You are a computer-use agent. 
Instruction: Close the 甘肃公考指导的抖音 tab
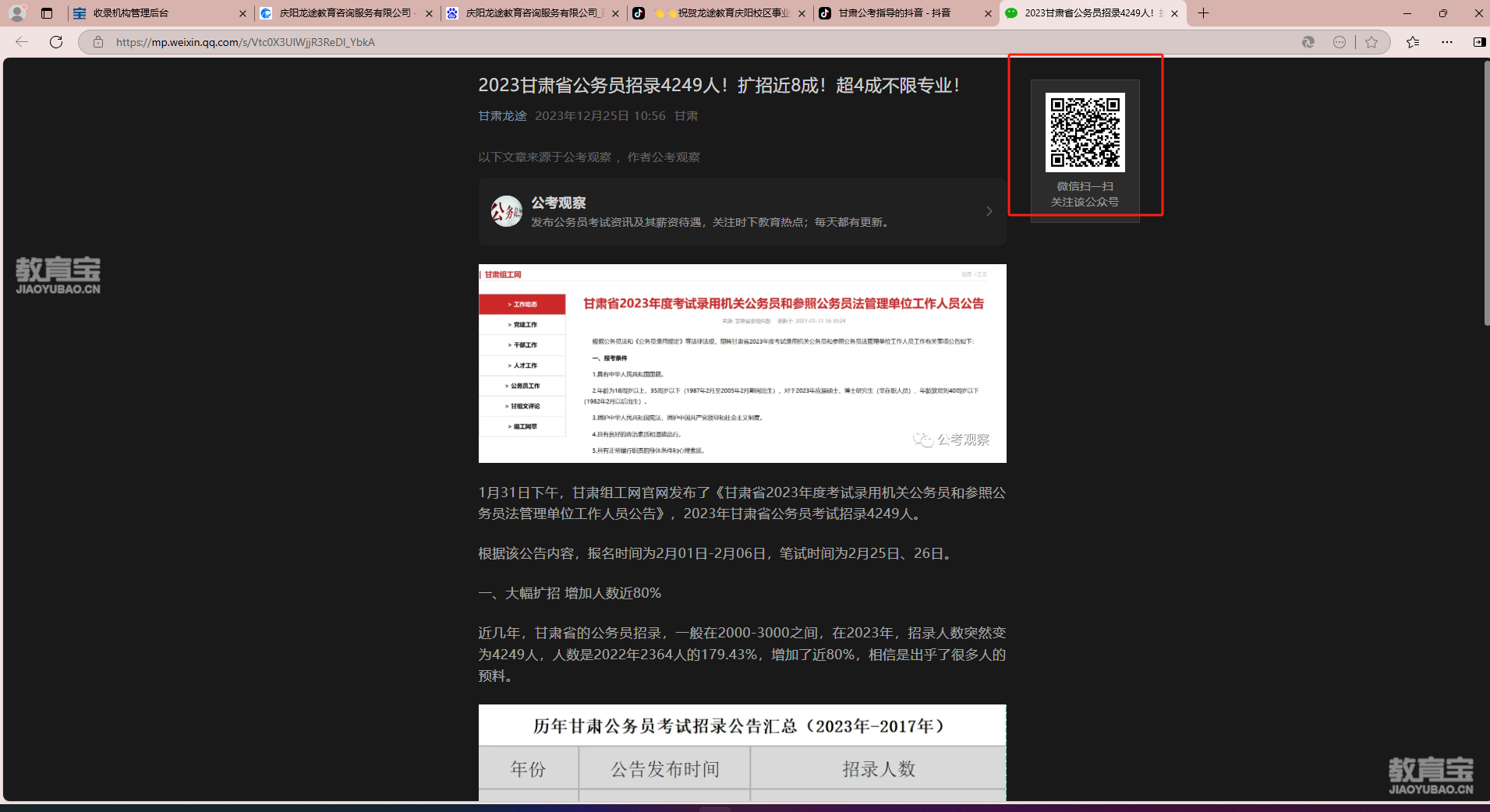[988, 13]
